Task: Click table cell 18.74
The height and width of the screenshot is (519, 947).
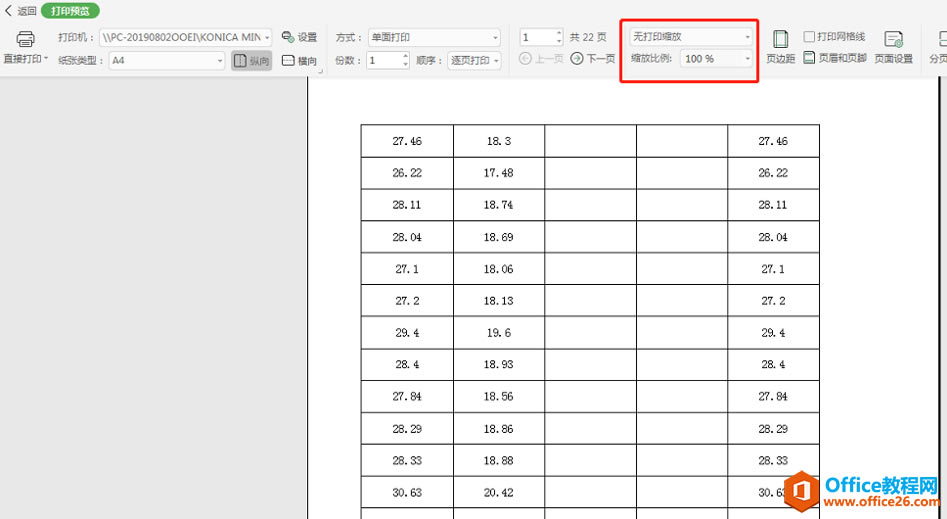Action: tap(499, 205)
